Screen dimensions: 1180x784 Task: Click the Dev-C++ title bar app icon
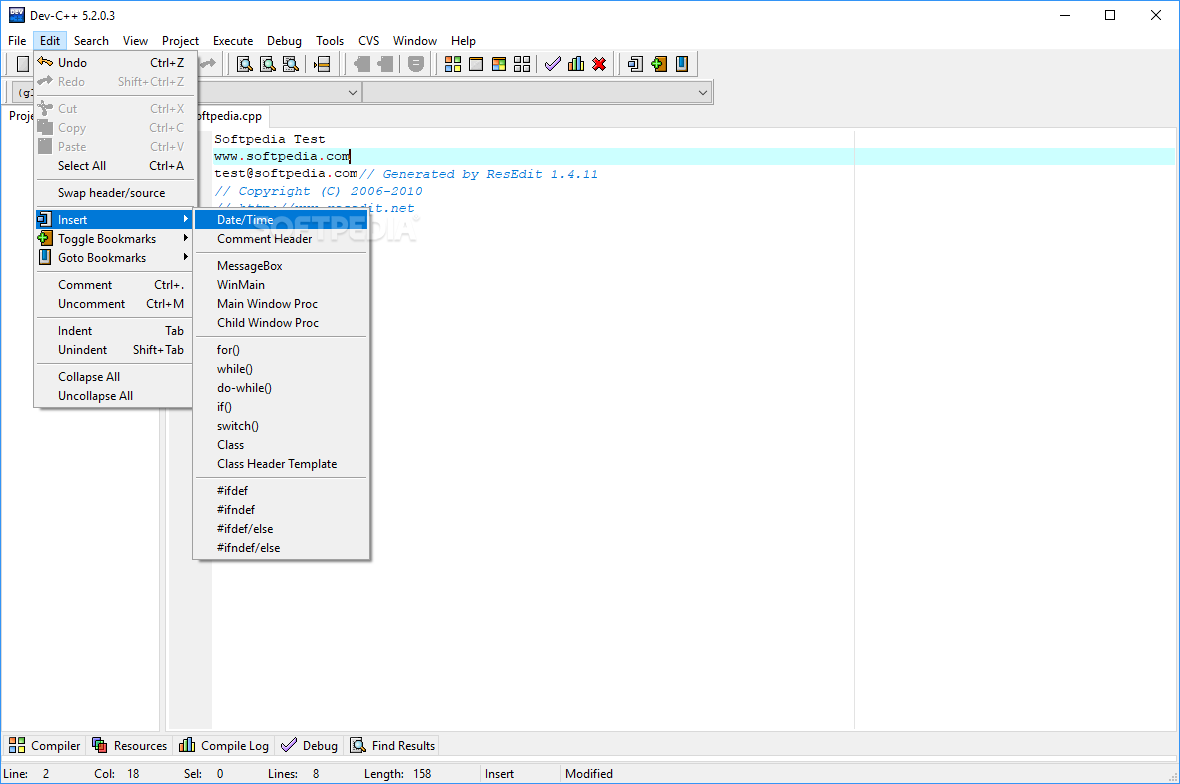click(17, 15)
